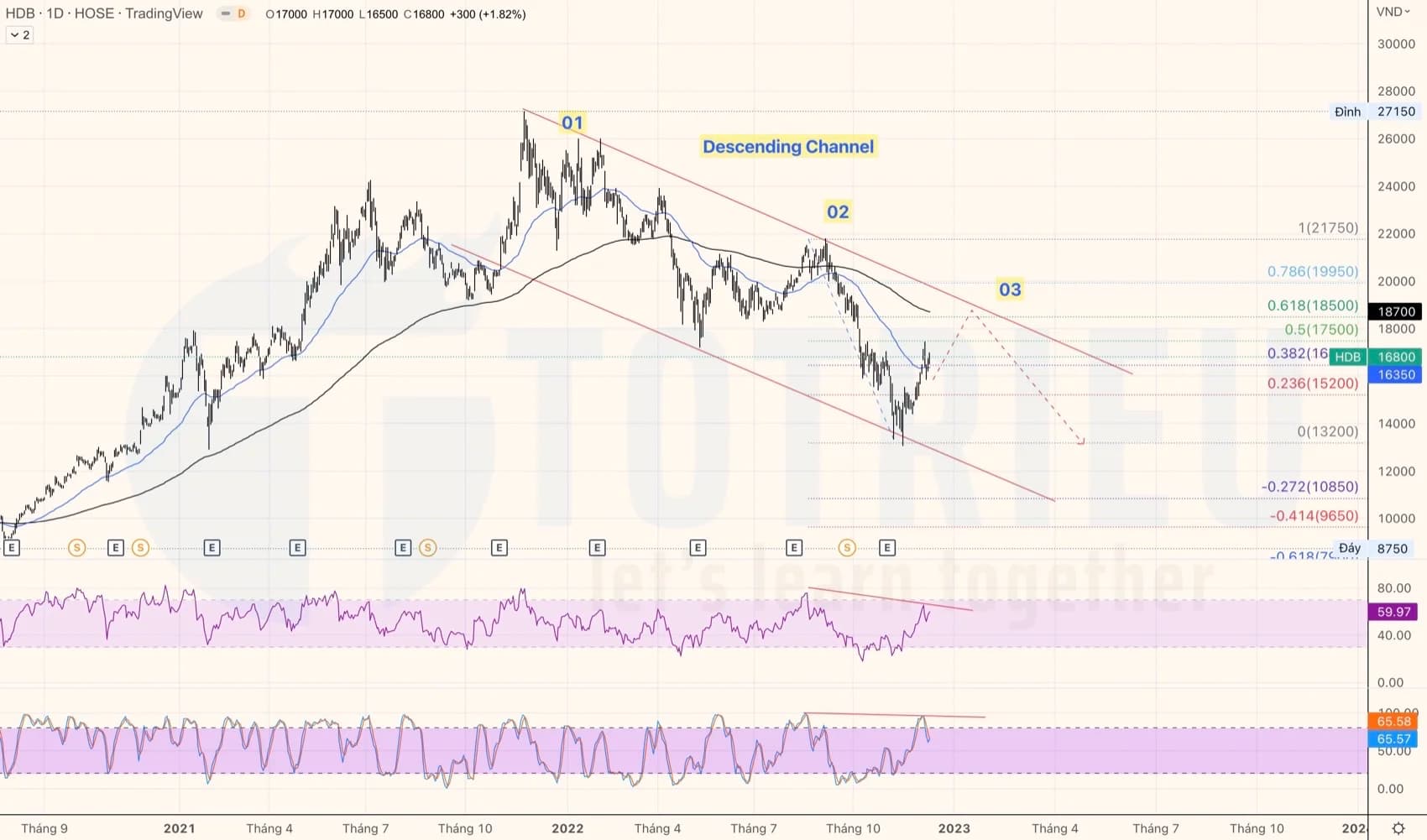Click the purple 59.97 RSI value label
This screenshot has width=1427, height=840.
click(x=1395, y=612)
